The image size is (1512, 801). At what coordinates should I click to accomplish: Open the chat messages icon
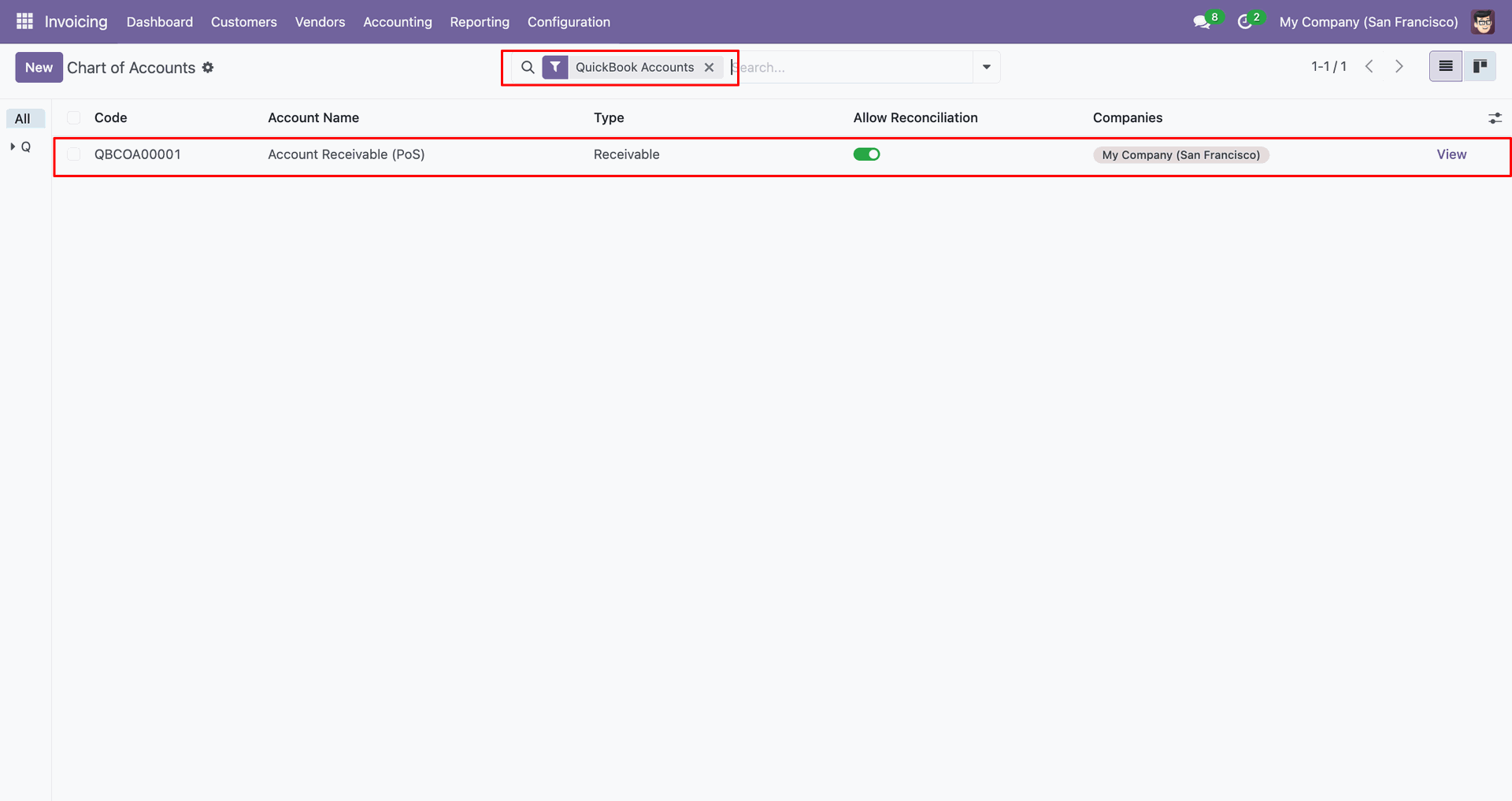(1201, 22)
